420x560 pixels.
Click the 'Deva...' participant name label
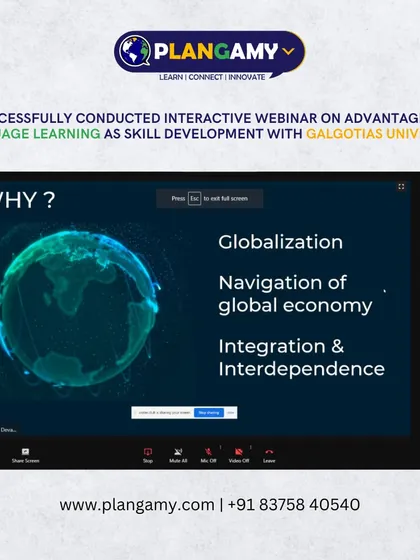tap(9, 430)
